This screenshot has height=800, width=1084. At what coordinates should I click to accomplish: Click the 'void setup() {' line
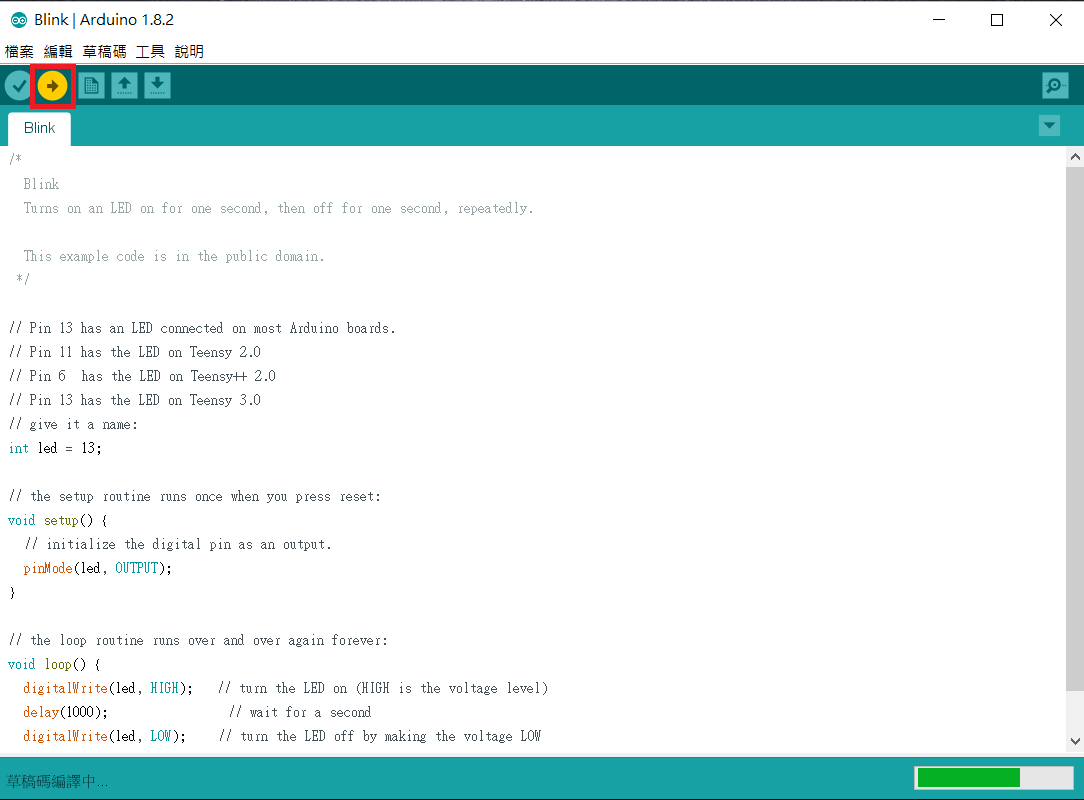[57, 520]
